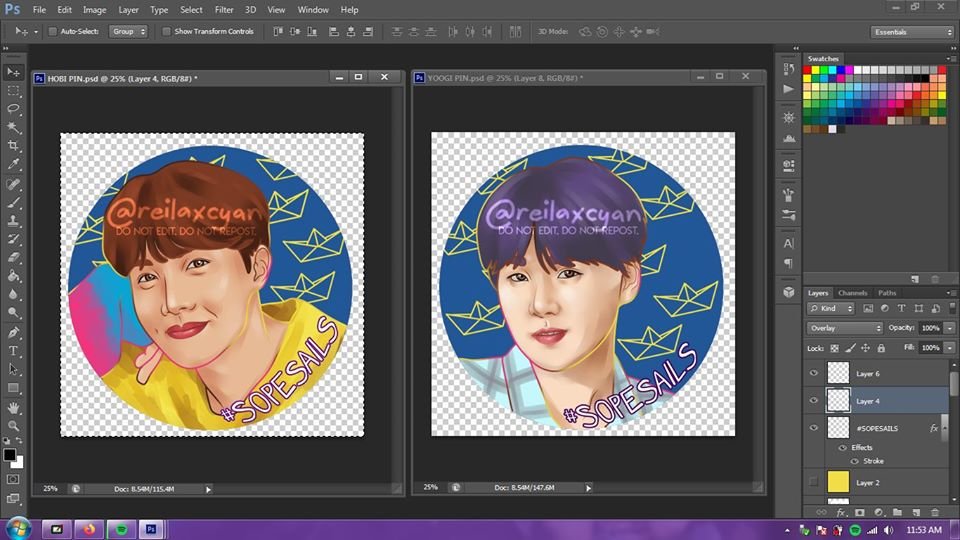
Task: Open the Opacity slider dropdown arrow
Action: 950,328
